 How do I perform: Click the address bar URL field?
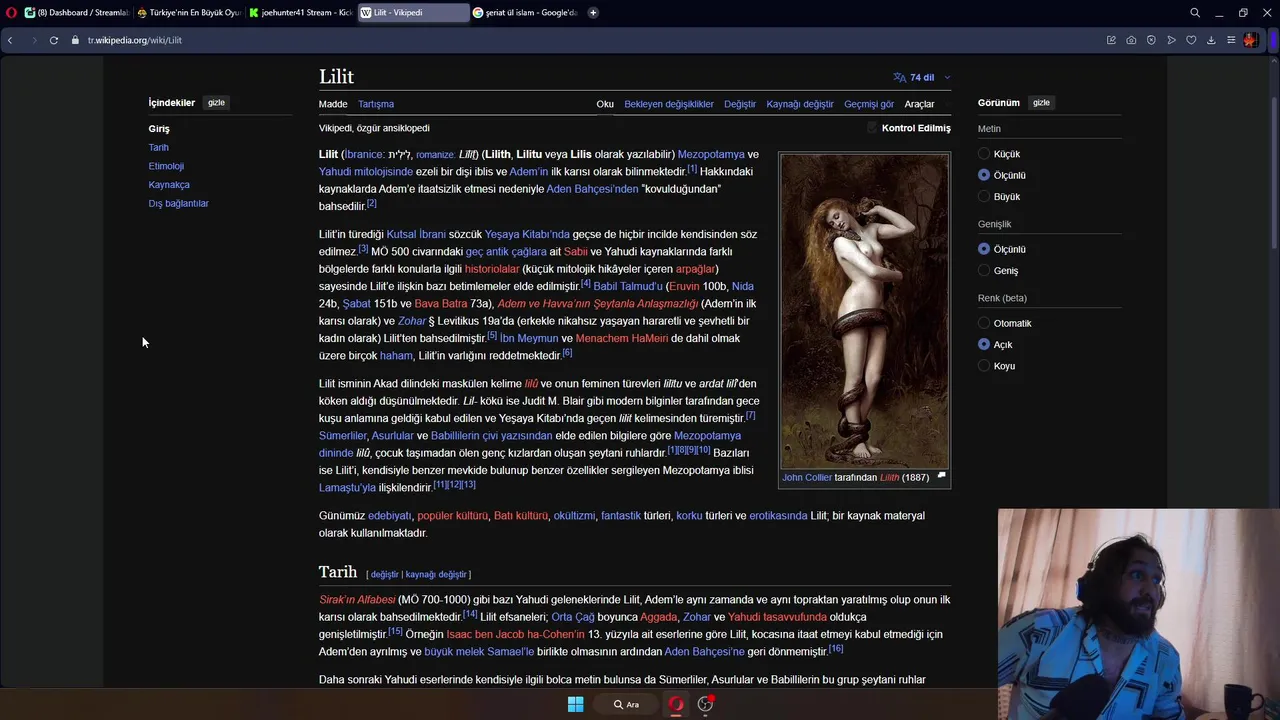(590, 40)
